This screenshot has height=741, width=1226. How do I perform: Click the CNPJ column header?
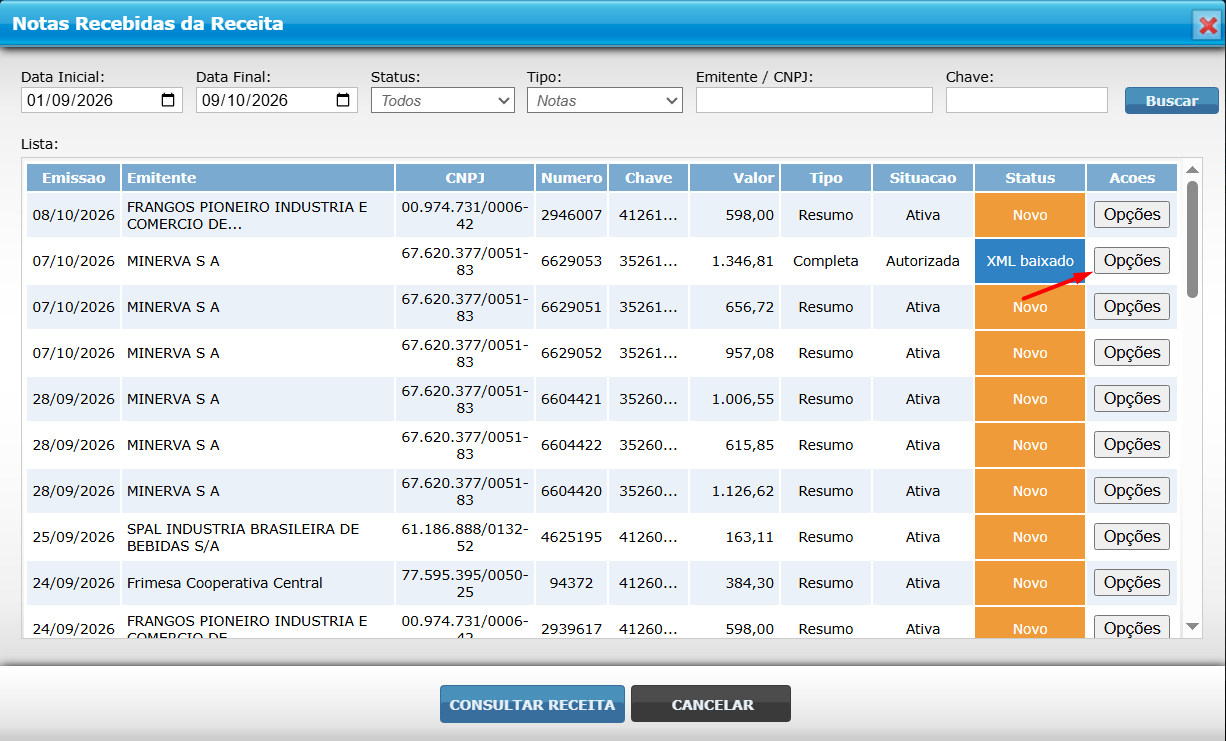(x=465, y=178)
